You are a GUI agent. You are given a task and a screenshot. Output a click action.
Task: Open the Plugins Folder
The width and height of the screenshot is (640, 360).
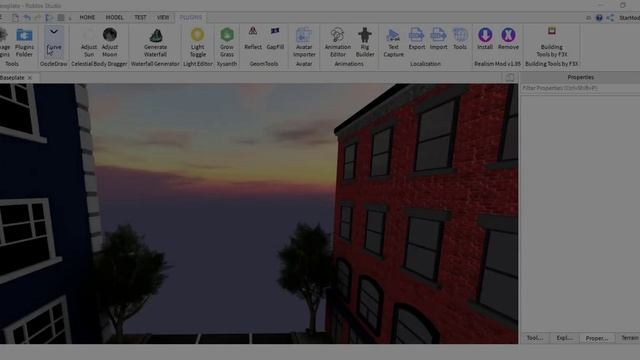tap(24, 42)
